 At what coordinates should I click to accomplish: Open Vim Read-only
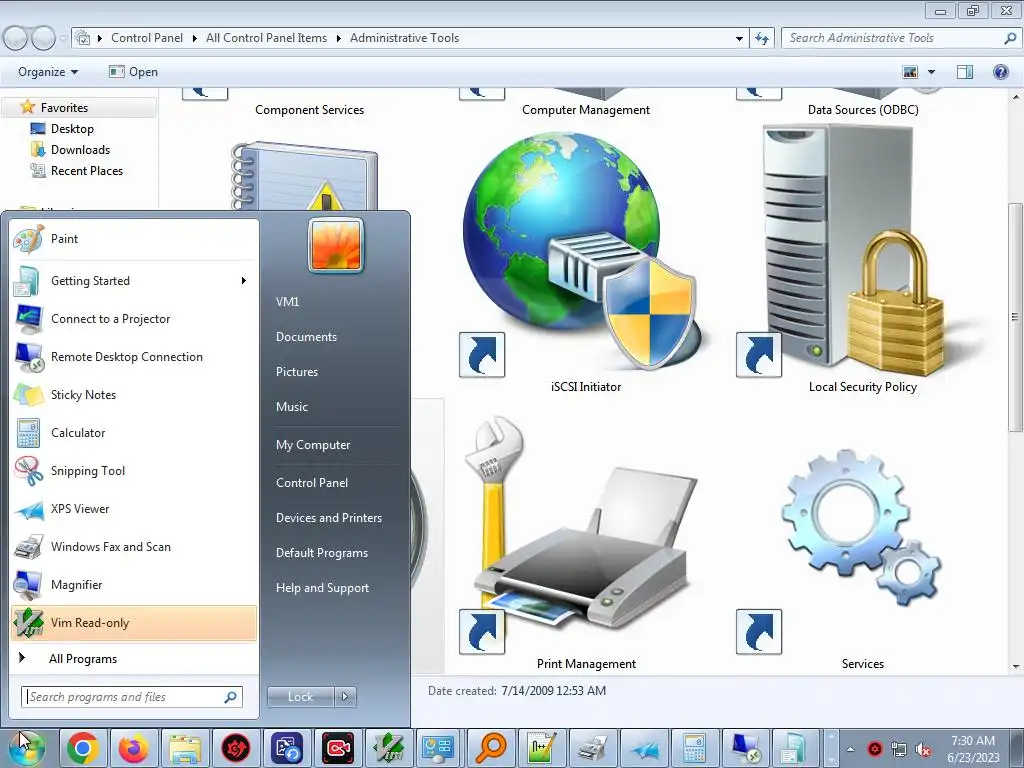pyautogui.click(x=134, y=623)
